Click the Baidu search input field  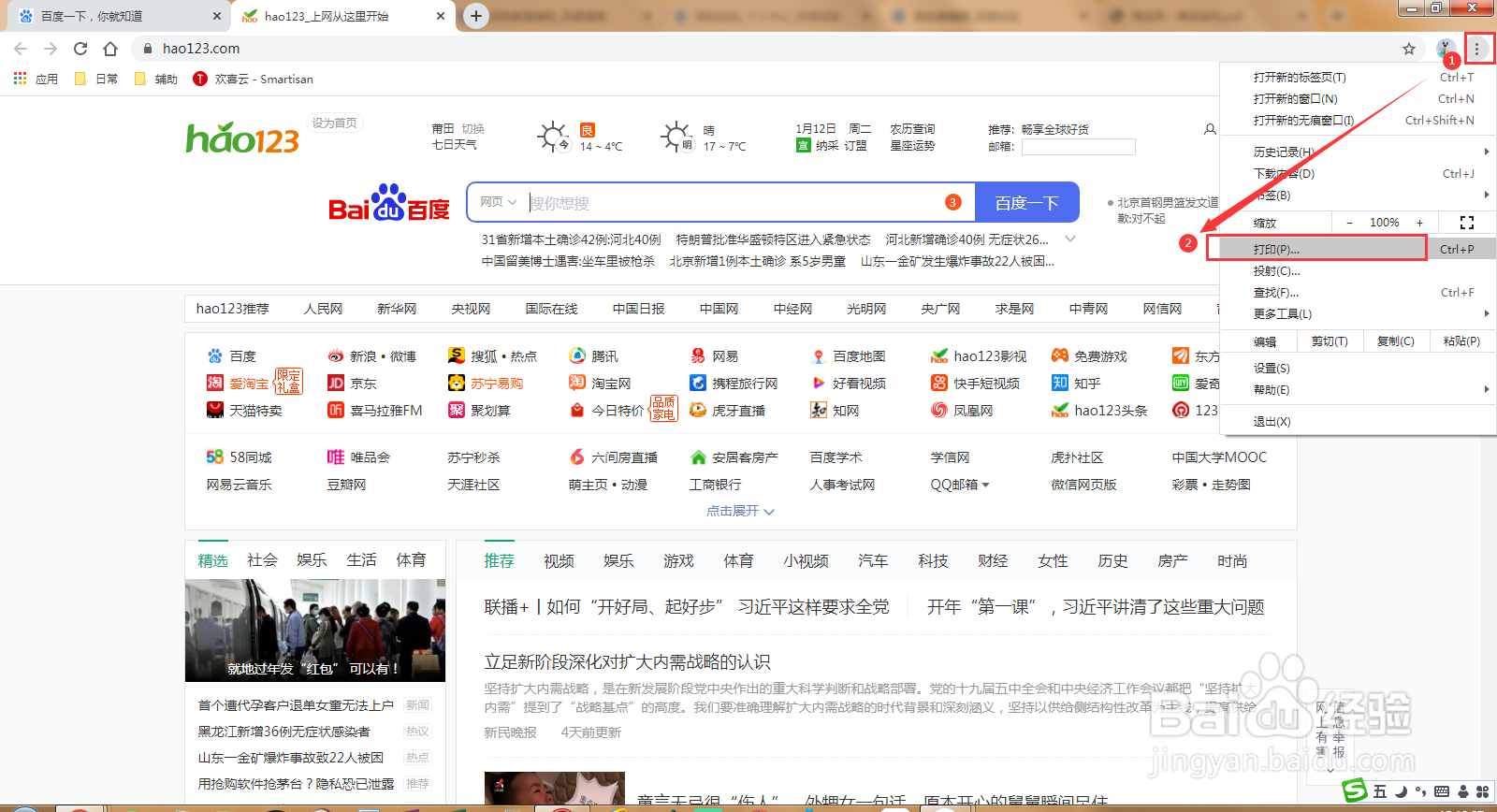734,203
